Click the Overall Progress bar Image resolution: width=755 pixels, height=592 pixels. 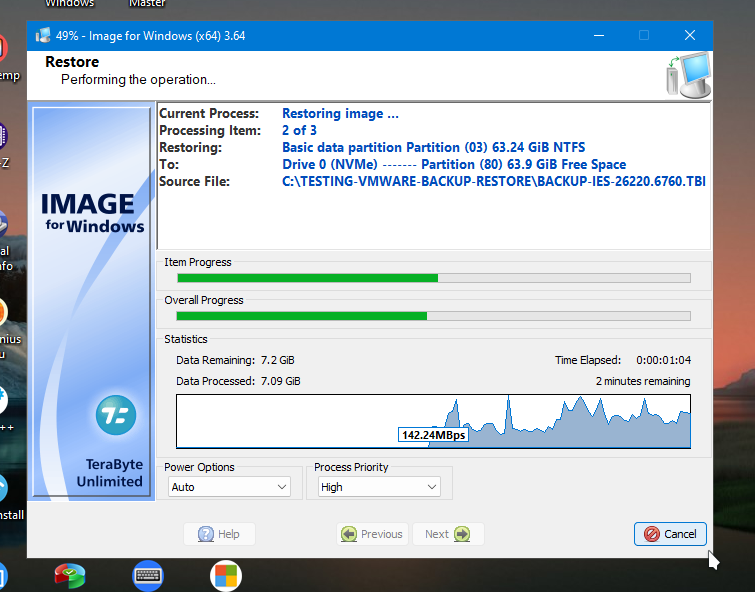click(x=434, y=316)
